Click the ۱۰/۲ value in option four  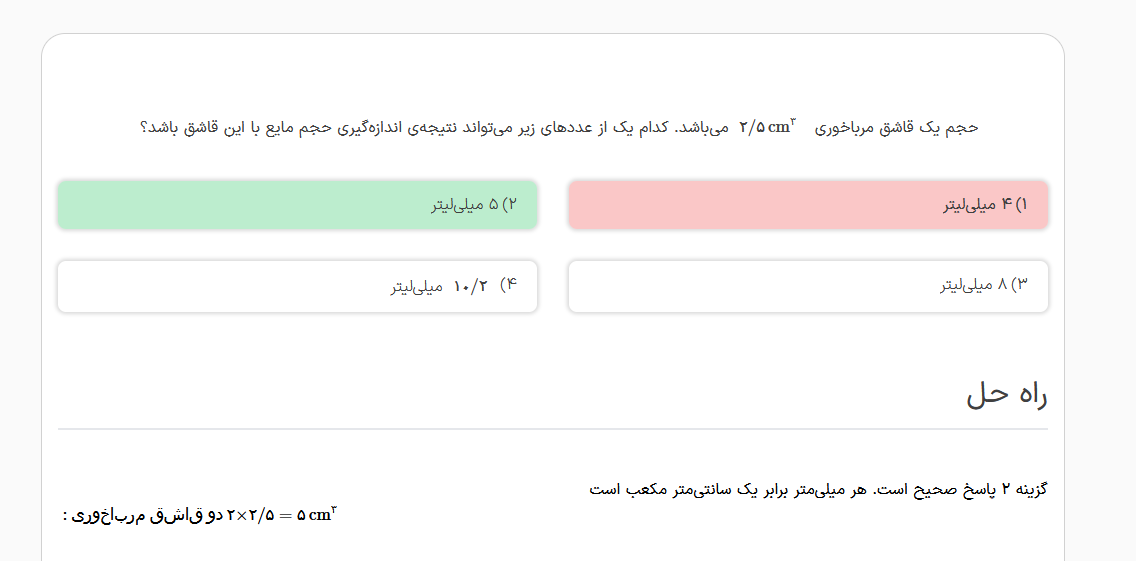click(x=469, y=287)
